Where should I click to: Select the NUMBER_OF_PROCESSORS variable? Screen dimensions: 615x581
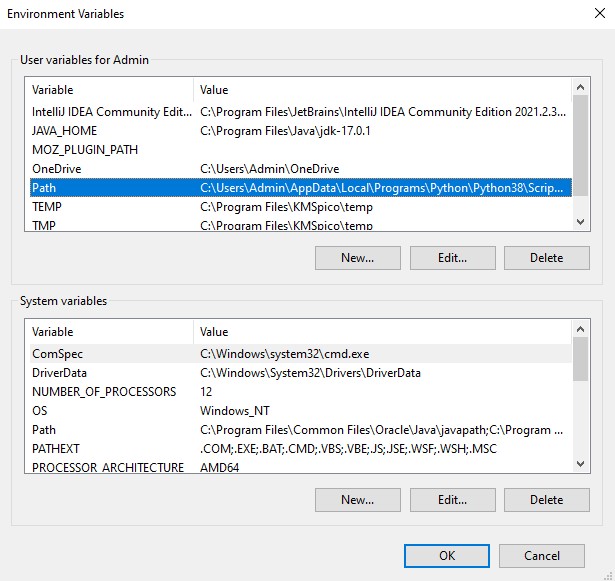tap(301, 392)
